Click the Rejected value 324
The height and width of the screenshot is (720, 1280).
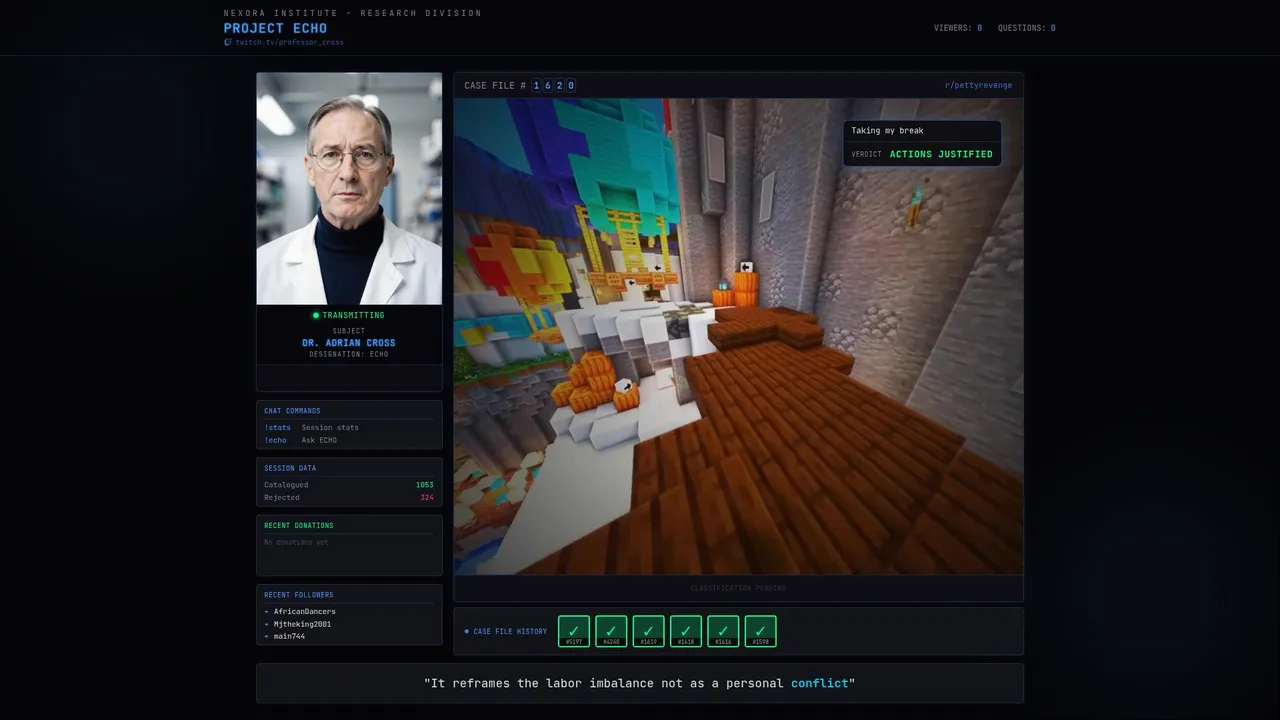click(427, 497)
